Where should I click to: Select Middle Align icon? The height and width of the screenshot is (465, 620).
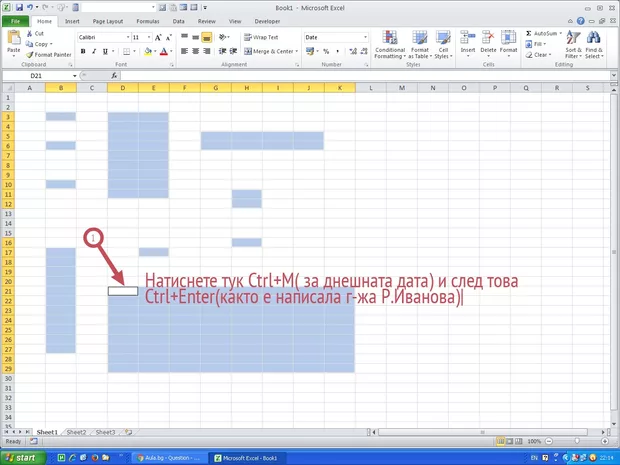pos(196,37)
